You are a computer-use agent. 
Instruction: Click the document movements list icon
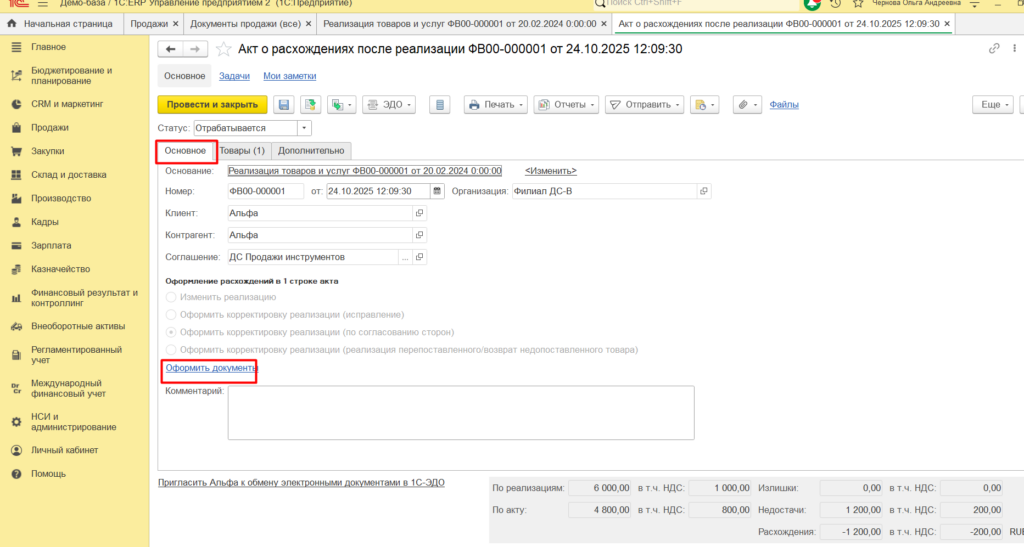tap(440, 104)
